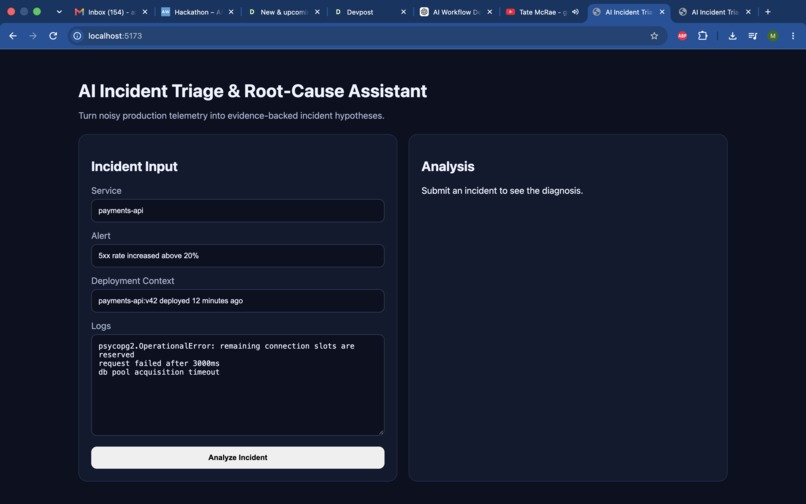Click the red macOS close window button
Image resolution: width=806 pixels, height=504 pixels.
[x=11, y=11]
